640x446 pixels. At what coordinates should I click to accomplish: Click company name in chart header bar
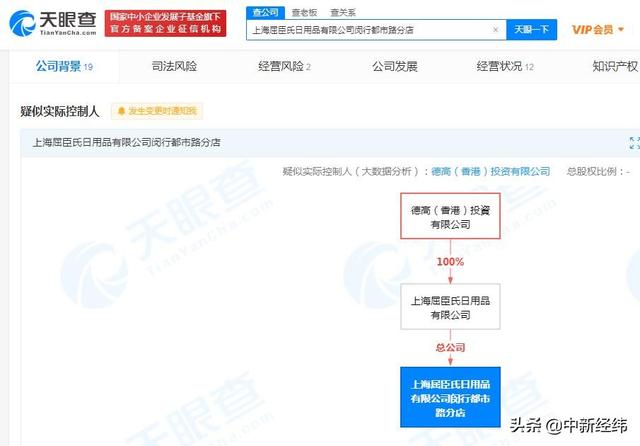click(x=127, y=142)
